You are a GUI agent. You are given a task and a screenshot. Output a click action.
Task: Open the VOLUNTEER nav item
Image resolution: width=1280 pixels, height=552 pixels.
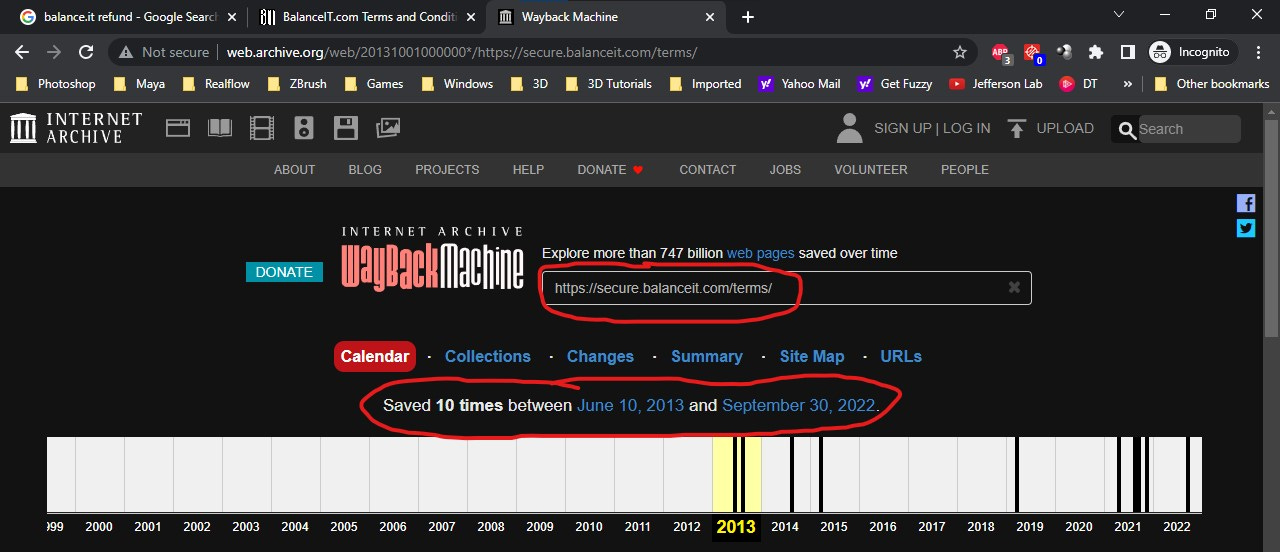[870, 169]
